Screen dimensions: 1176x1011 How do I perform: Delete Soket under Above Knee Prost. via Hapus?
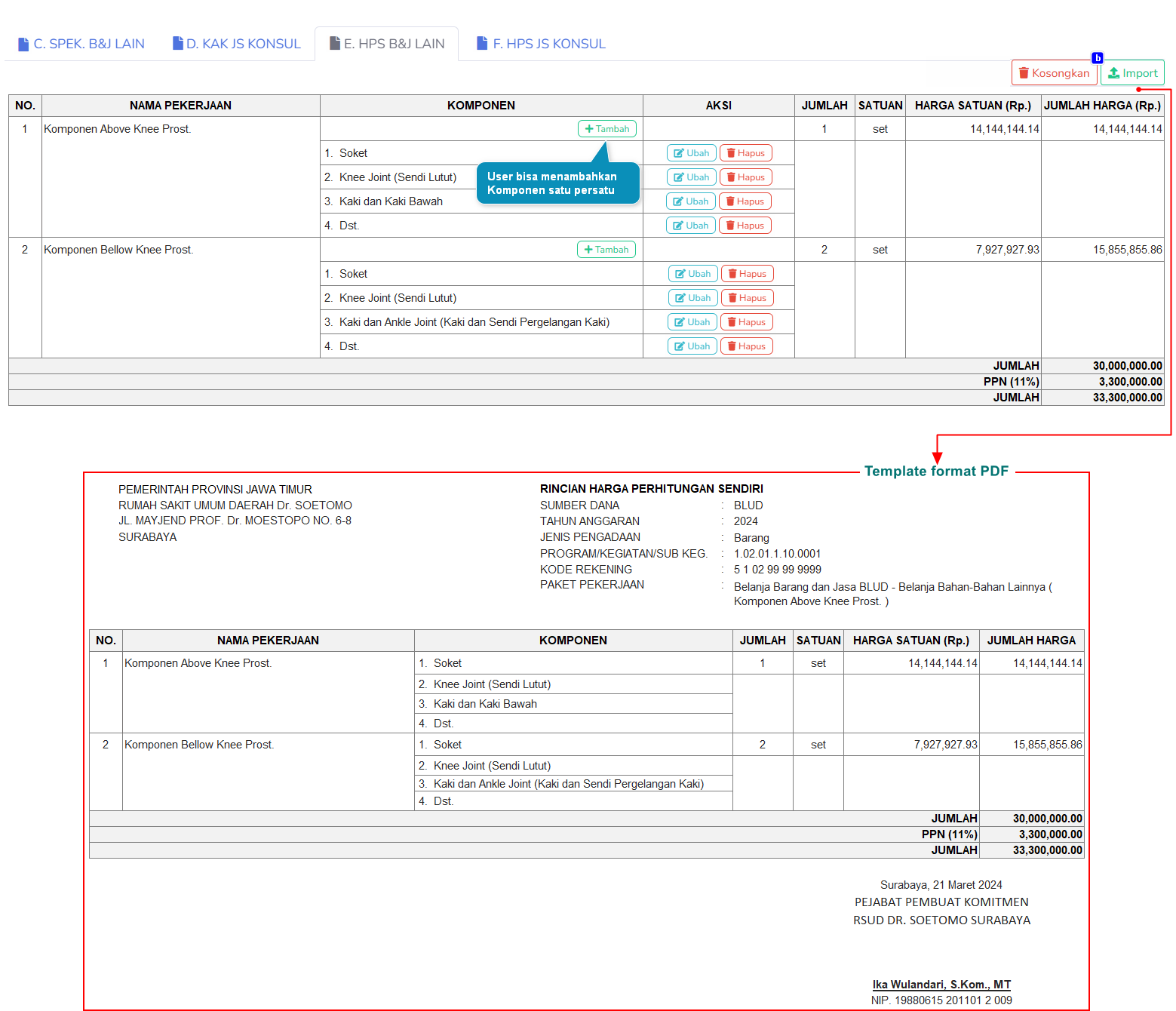tap(745, 153)
